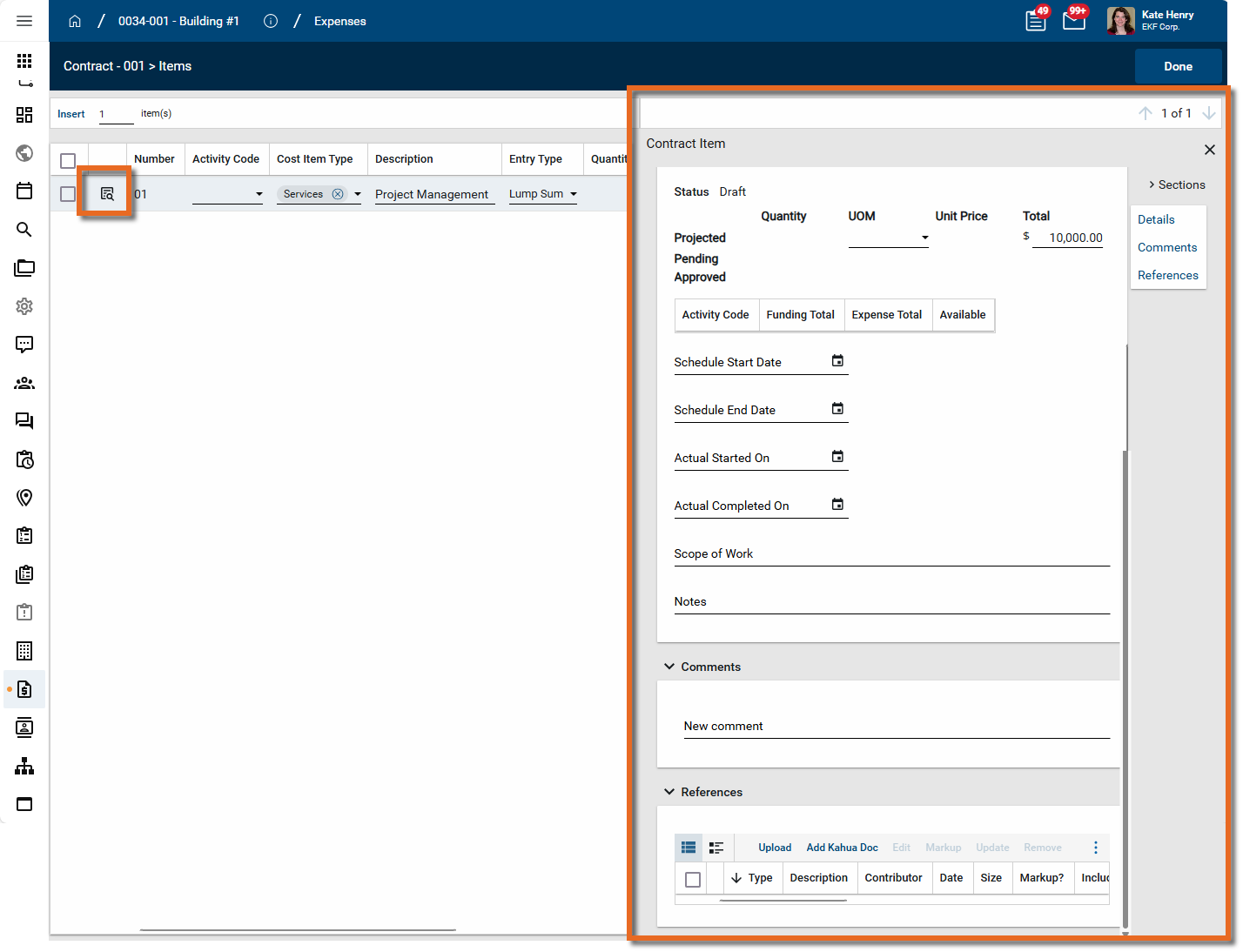Open the UOM dropdown in Contract Item
1243x952 pixels.
pos(924,238)
